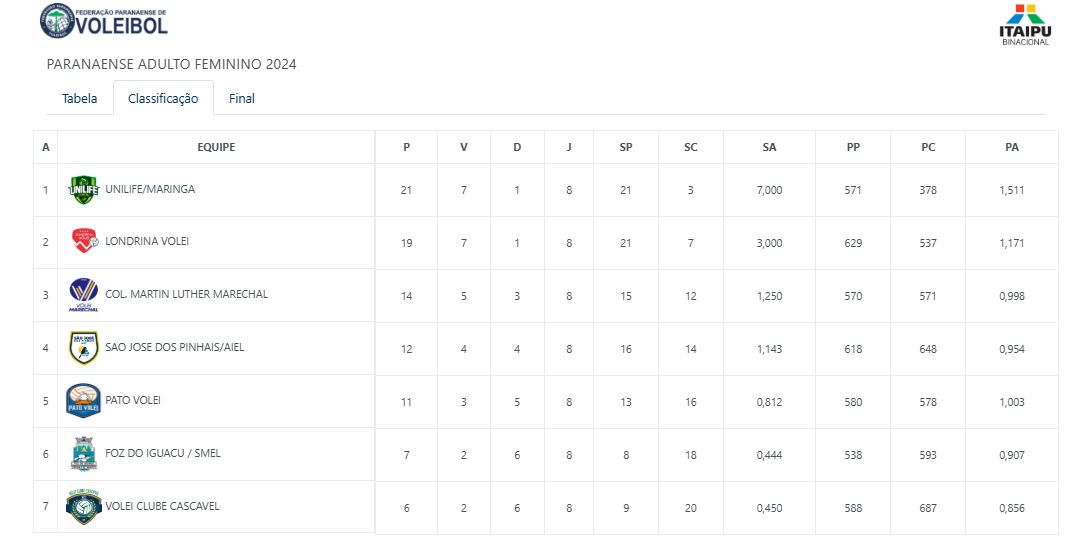Click the Itaipu Binacional sponsor logo
Viewport: 1081px width, 545px height.
point(1025,25)
